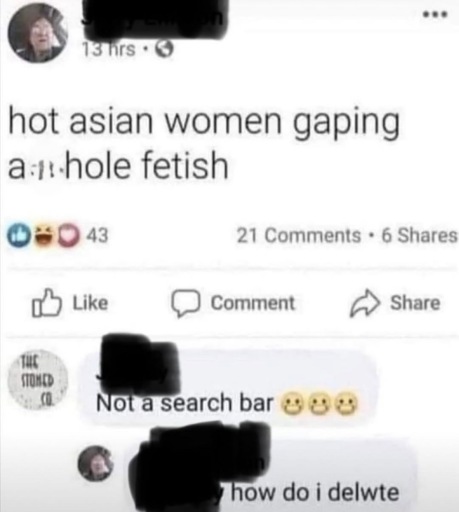Open The Stoned Co commenter avatar
This screenshot has height=512, width=459.
coord(38,380)
